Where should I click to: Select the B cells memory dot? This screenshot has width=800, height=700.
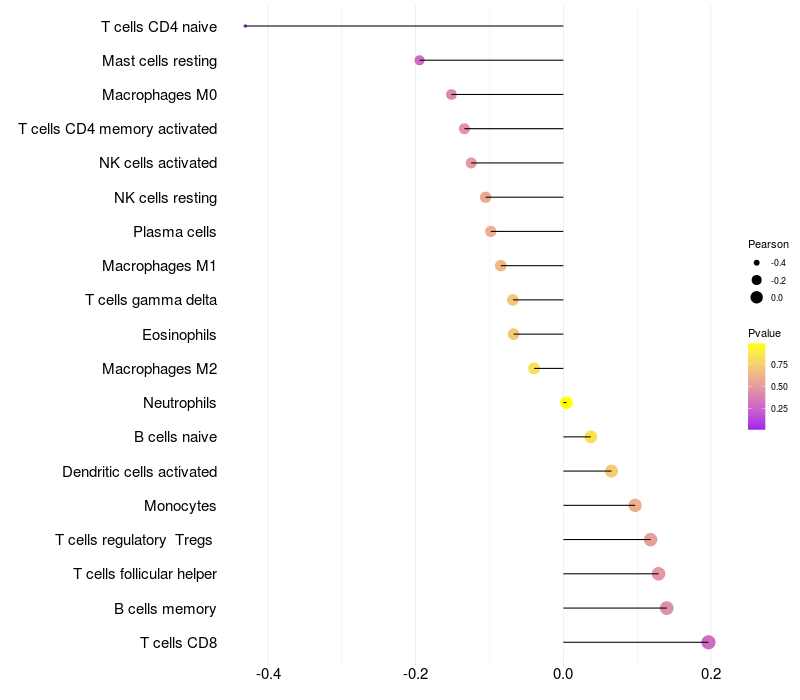click(667, 608)
